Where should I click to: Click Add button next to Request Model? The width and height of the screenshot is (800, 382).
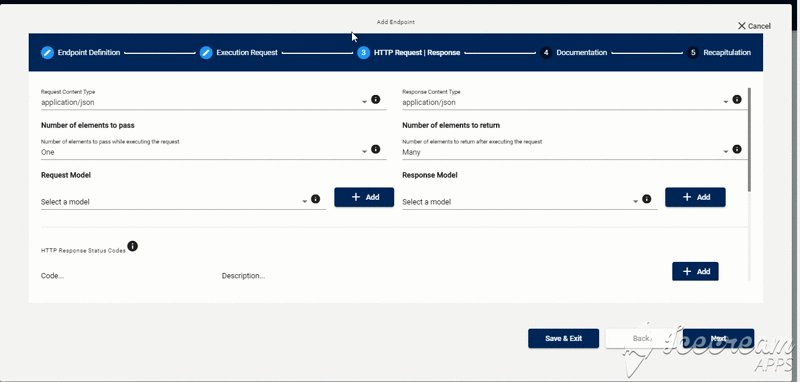[364, 197]
